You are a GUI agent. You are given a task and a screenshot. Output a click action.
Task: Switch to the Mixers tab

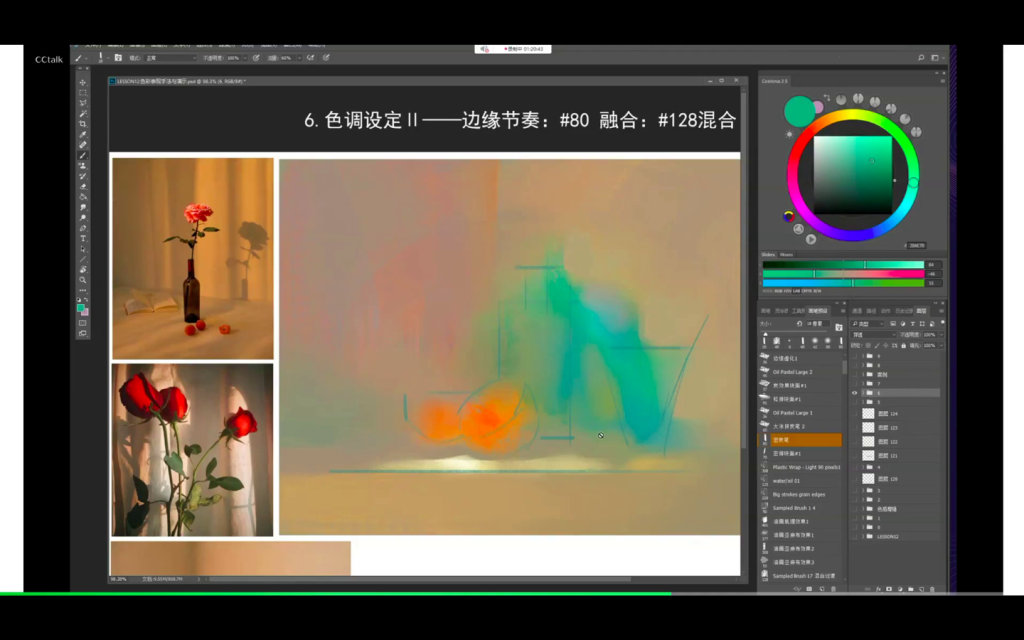coord(786,255)
